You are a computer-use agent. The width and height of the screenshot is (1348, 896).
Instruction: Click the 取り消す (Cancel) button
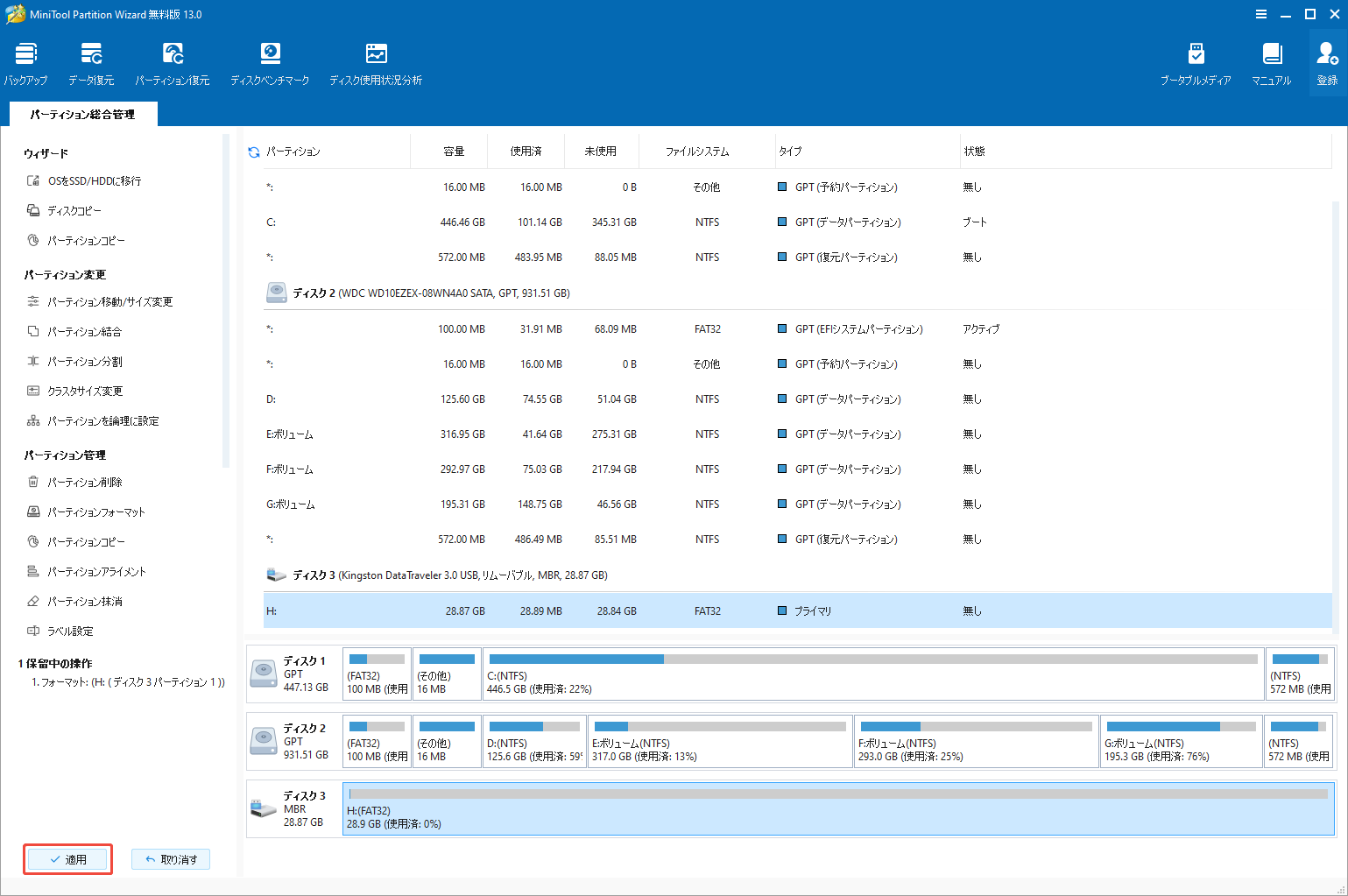click(170, 859)
